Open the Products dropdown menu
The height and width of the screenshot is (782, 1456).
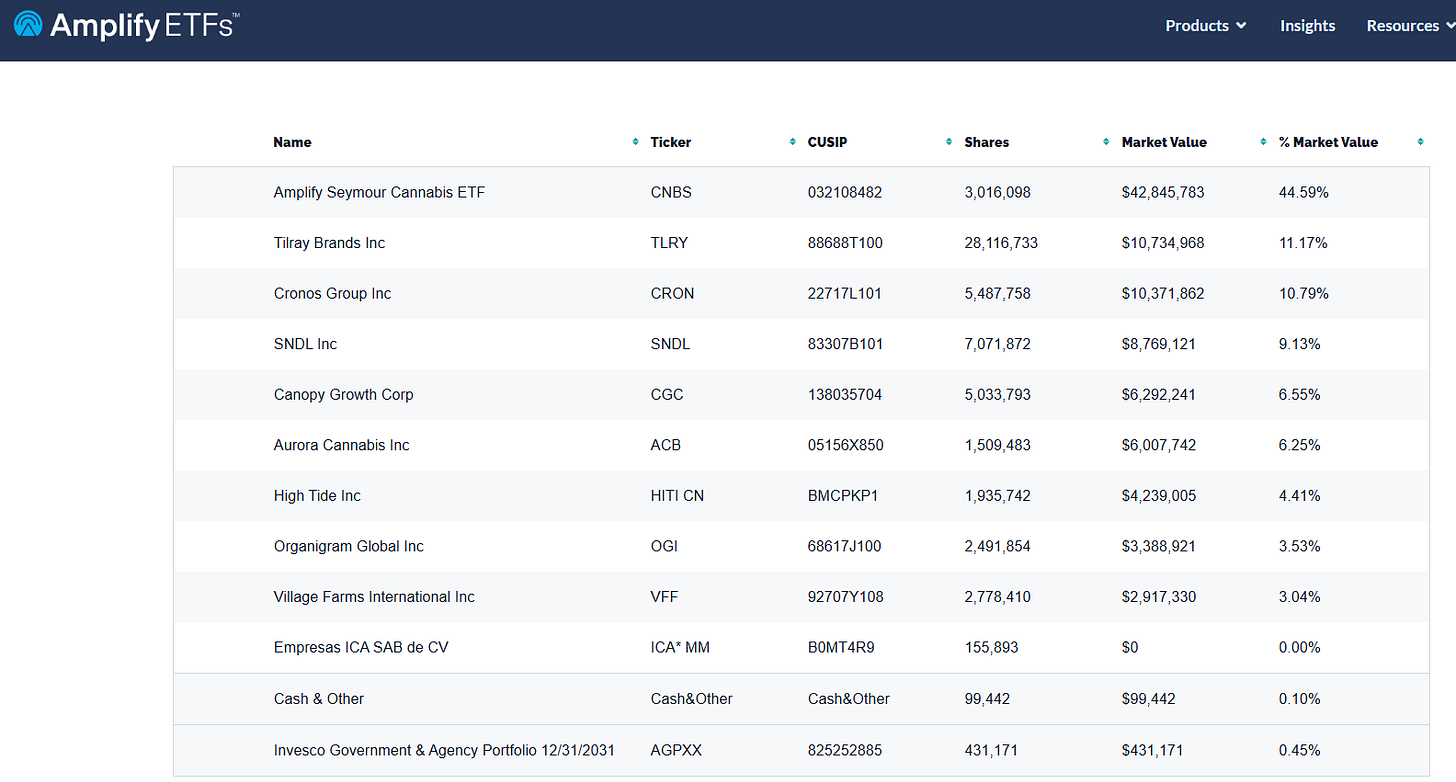[x=1206, y=26]
